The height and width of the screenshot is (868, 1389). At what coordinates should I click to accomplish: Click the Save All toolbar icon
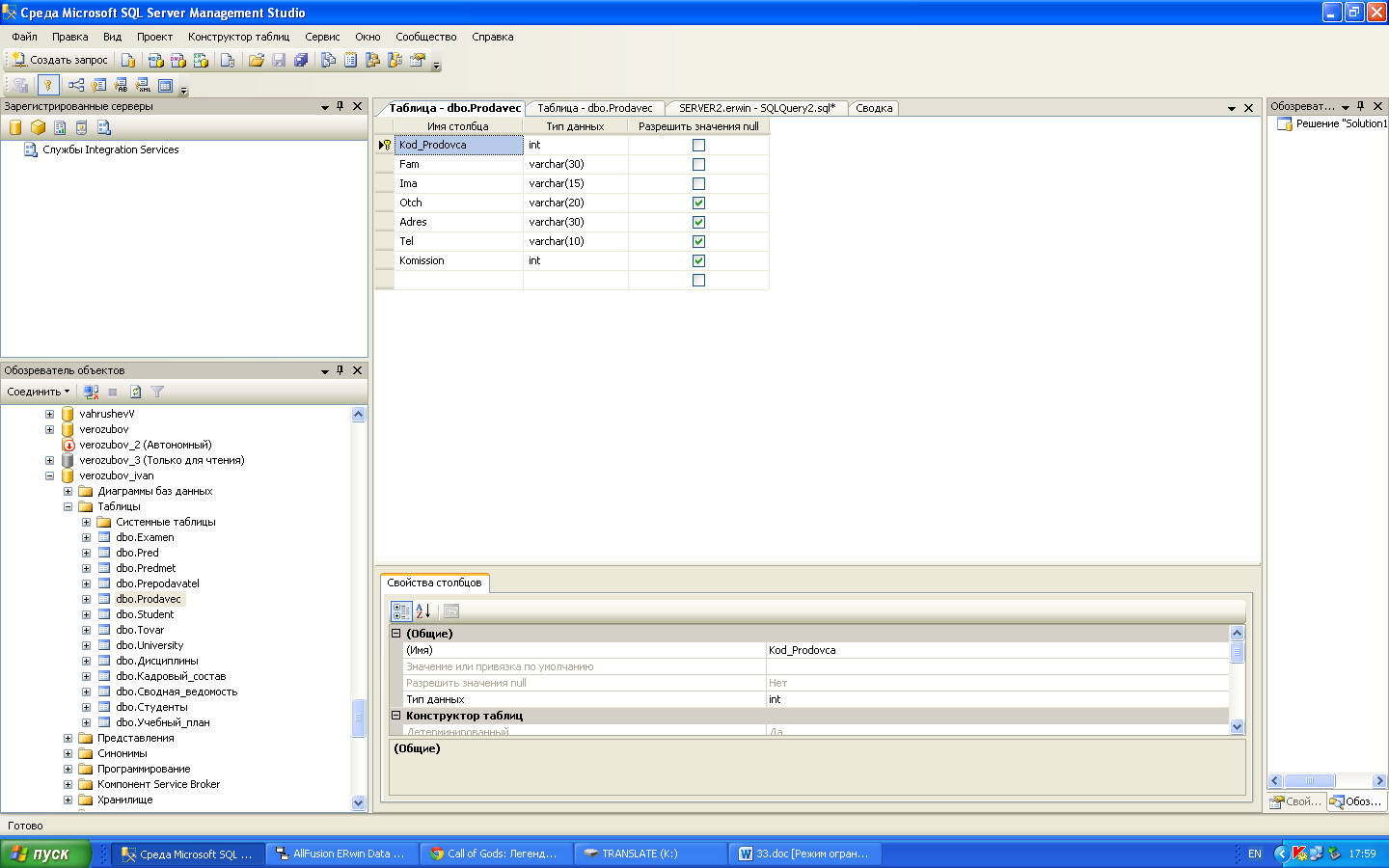301,60
